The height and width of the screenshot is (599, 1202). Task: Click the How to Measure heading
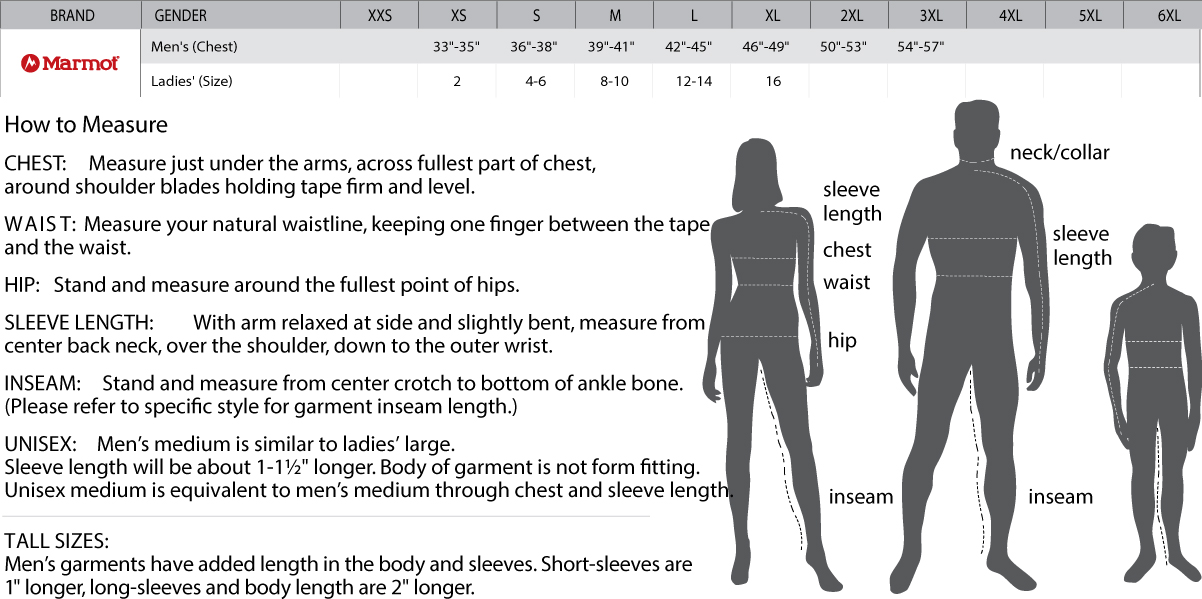tap(86, 125)
